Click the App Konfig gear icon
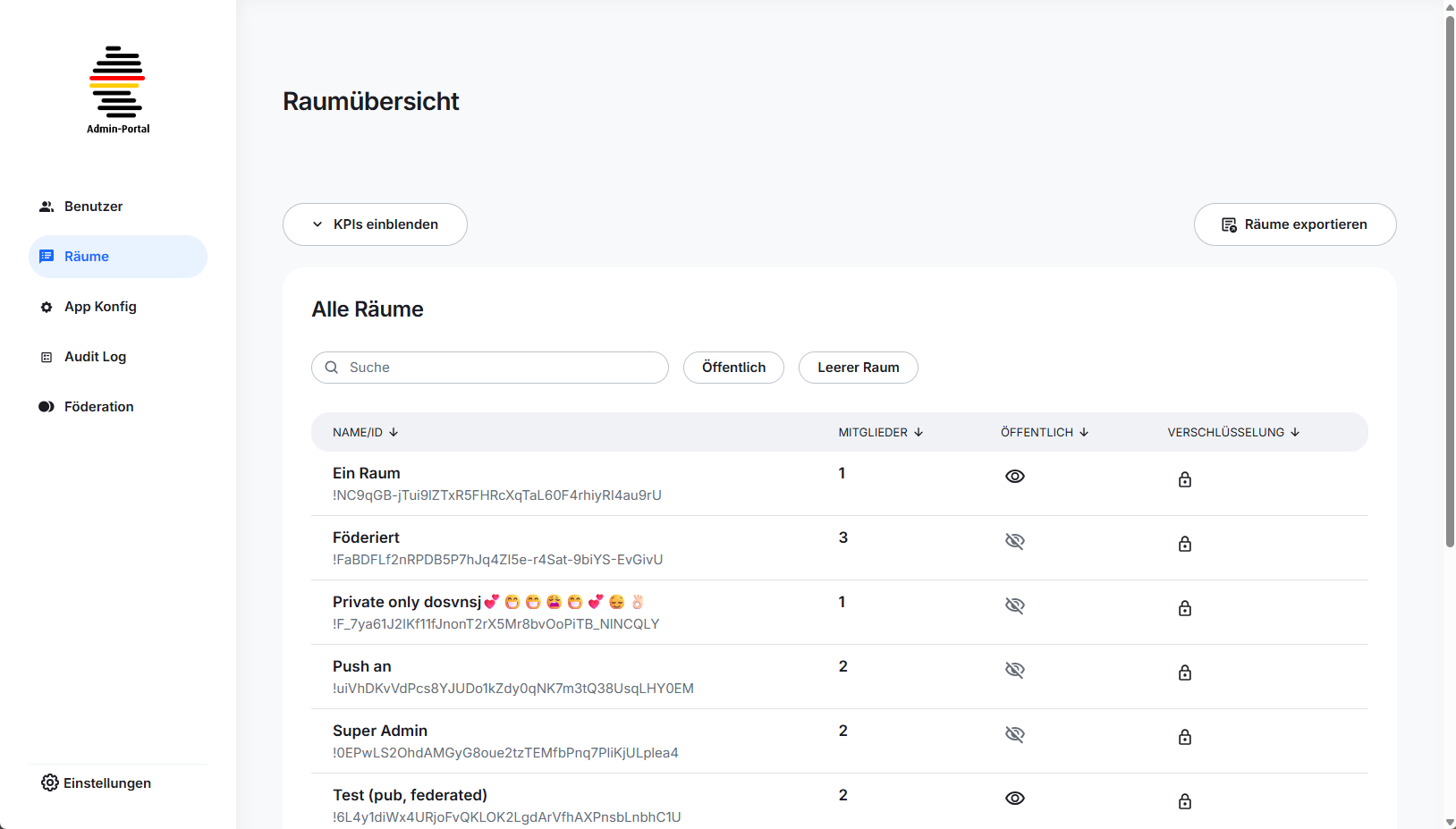This screenshot has width=1456, height=829. click(47, 307)
